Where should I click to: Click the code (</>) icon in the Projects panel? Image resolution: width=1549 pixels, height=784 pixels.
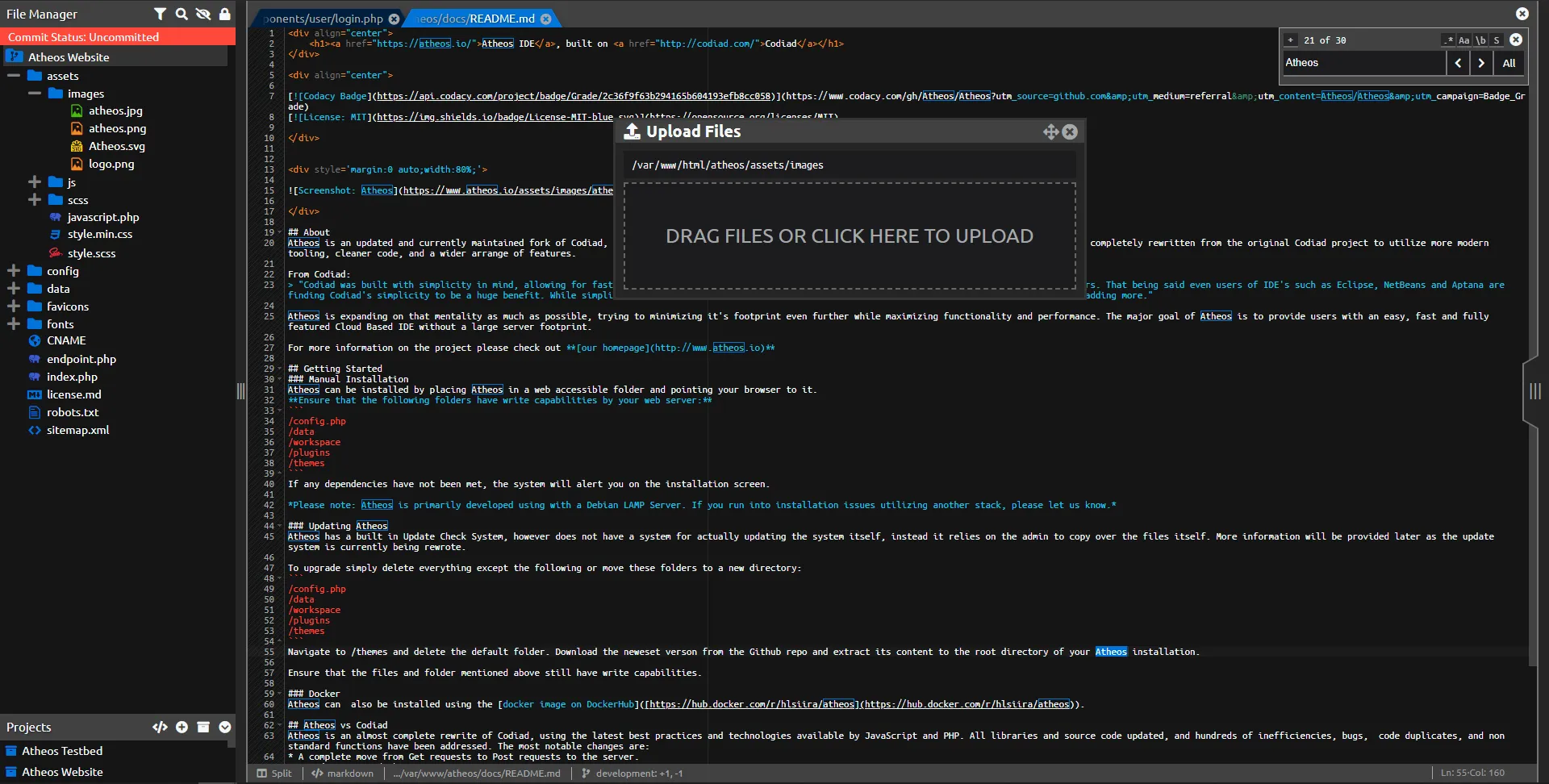pyautogui.click(x=160, y=727)
